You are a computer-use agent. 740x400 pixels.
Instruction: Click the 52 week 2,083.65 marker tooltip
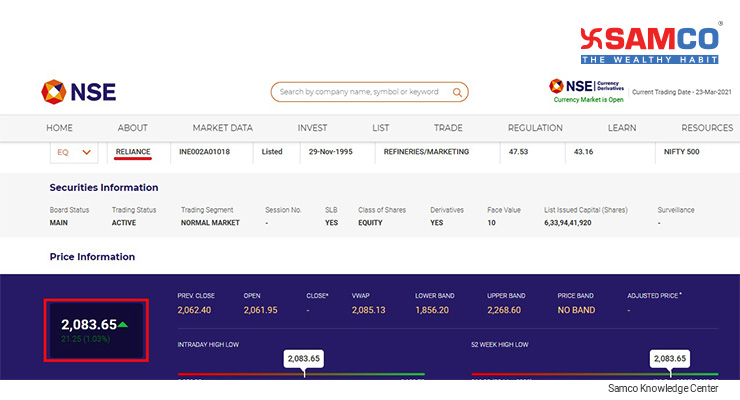pos(670,358)
